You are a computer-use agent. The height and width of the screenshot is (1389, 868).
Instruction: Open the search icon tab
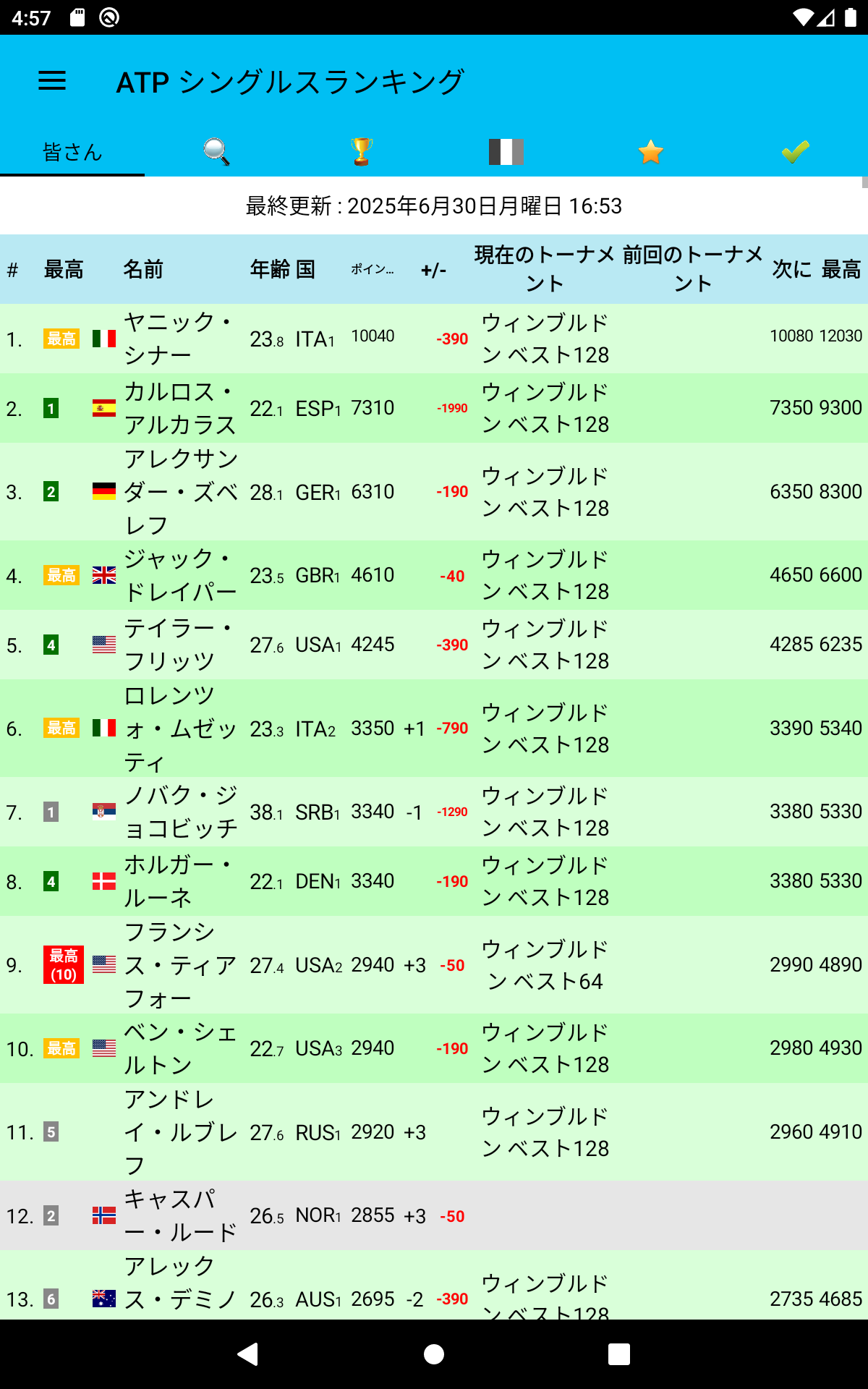coord(216,152)
